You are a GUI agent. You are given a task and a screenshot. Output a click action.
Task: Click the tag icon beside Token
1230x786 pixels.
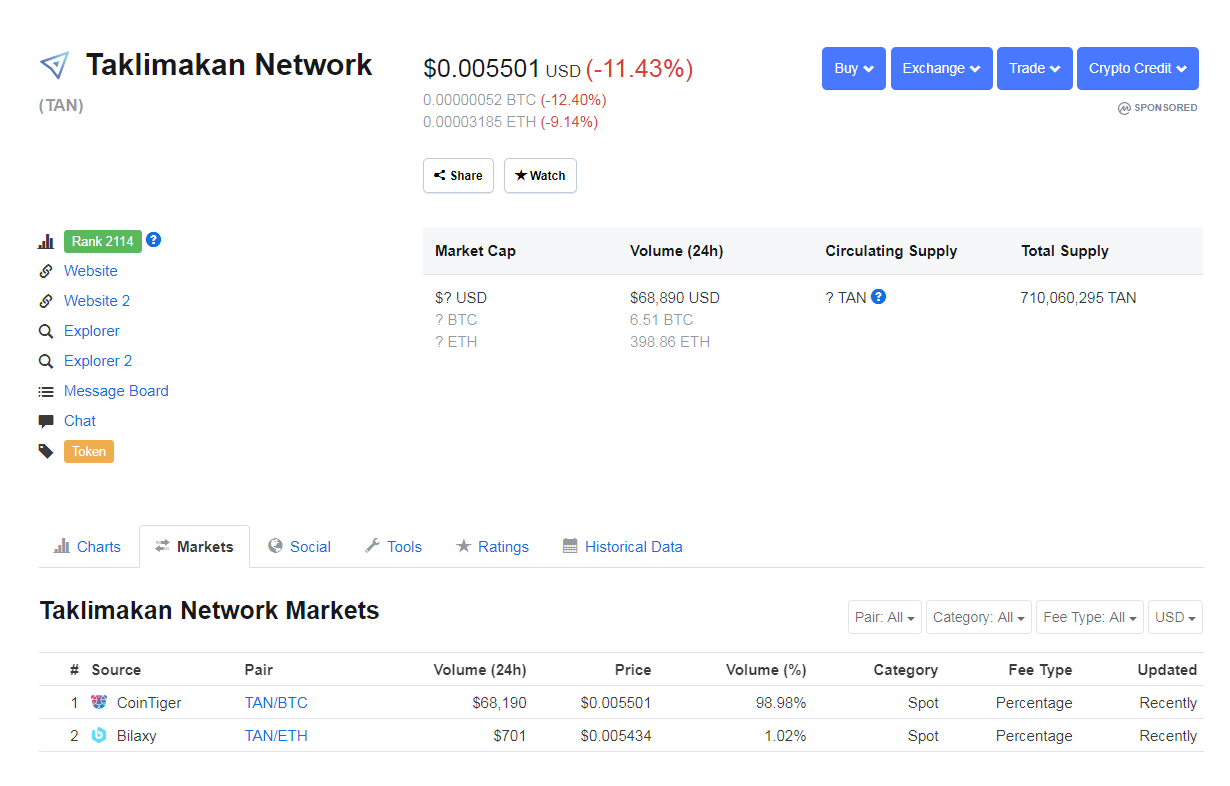(x=46, y=451)
